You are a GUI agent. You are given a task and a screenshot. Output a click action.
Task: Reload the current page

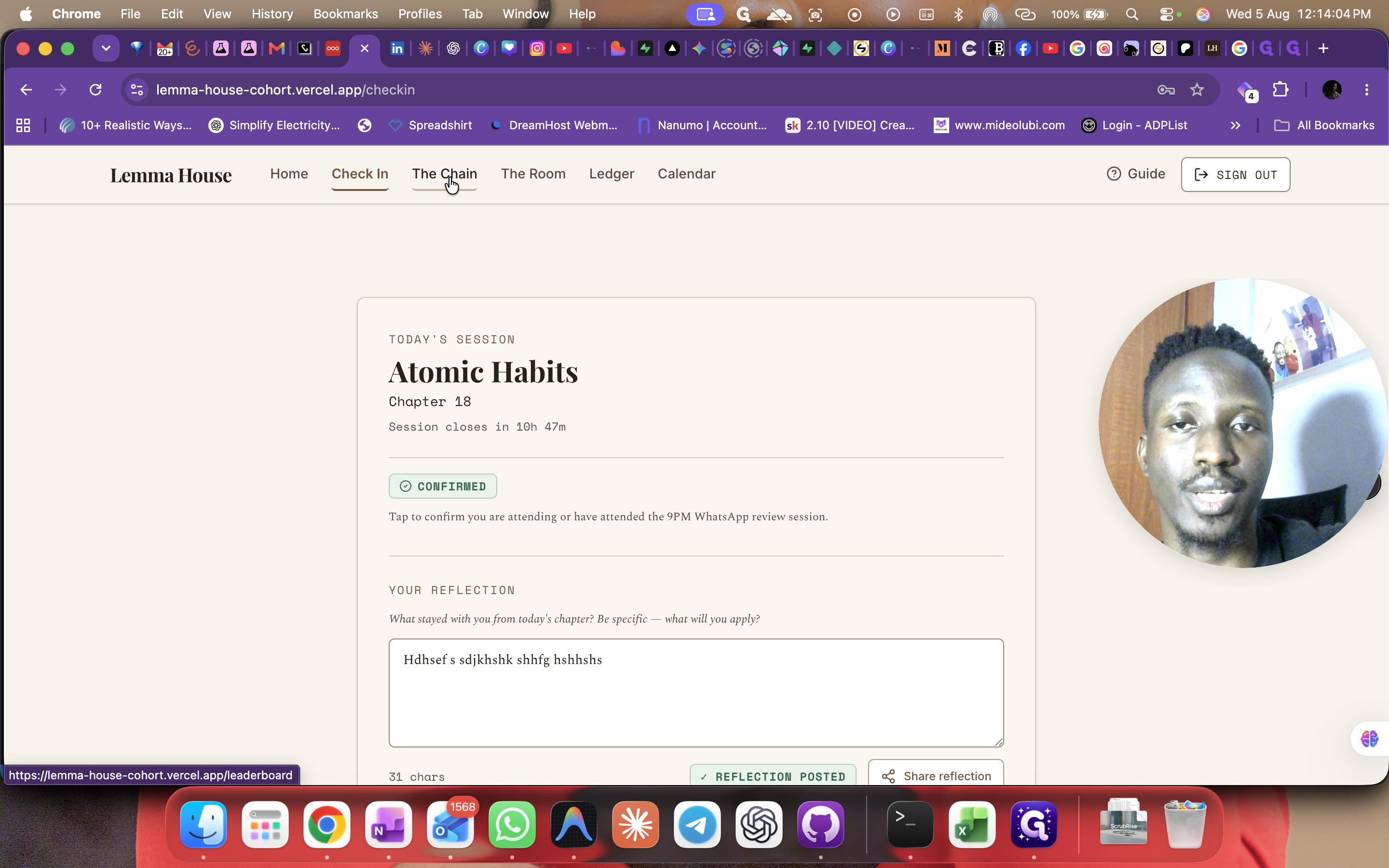coord(95,90)
